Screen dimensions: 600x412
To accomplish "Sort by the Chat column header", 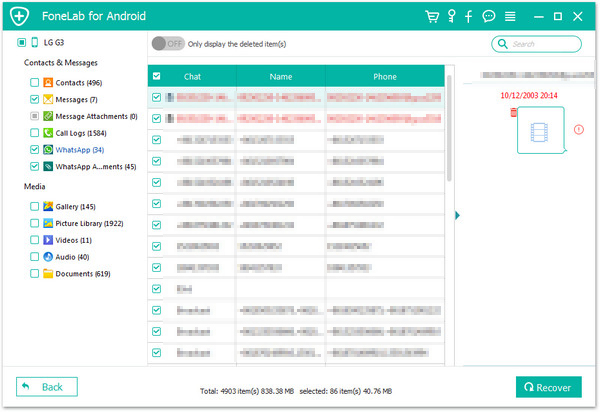I will (192, 77).
